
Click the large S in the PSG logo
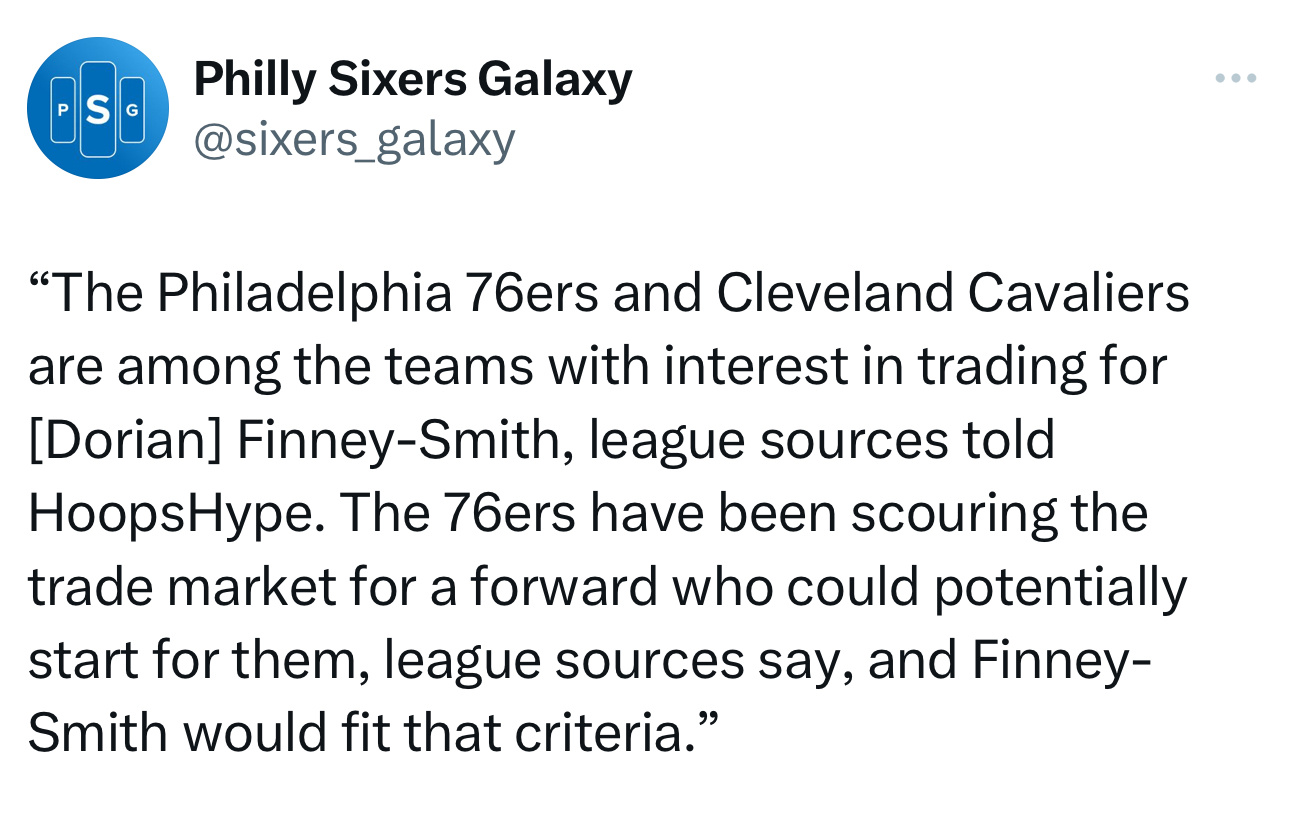coord(97,109)
